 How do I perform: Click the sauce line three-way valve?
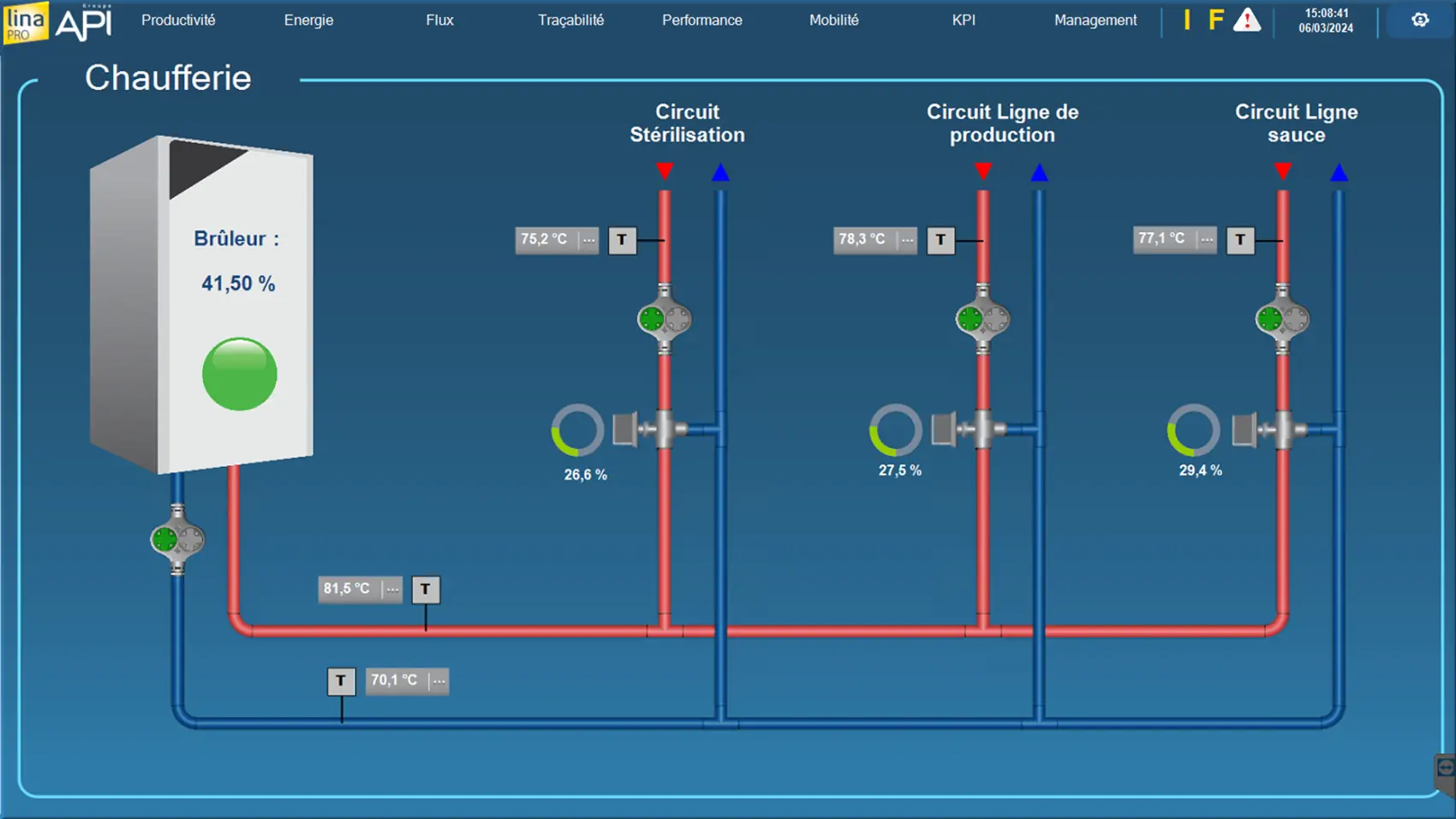(x=1282, y=429)
